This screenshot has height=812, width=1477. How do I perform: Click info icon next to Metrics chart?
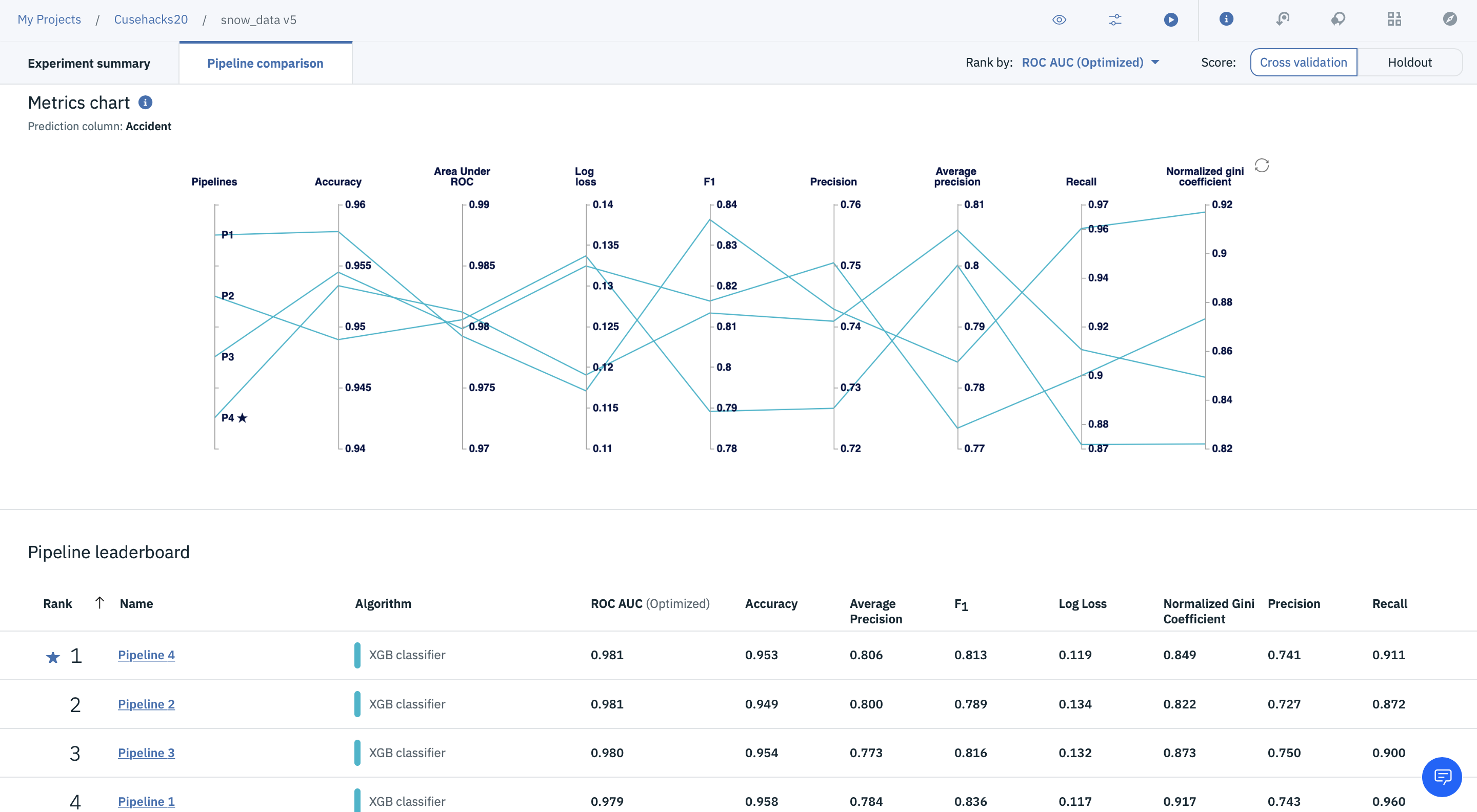coord(146,103)
